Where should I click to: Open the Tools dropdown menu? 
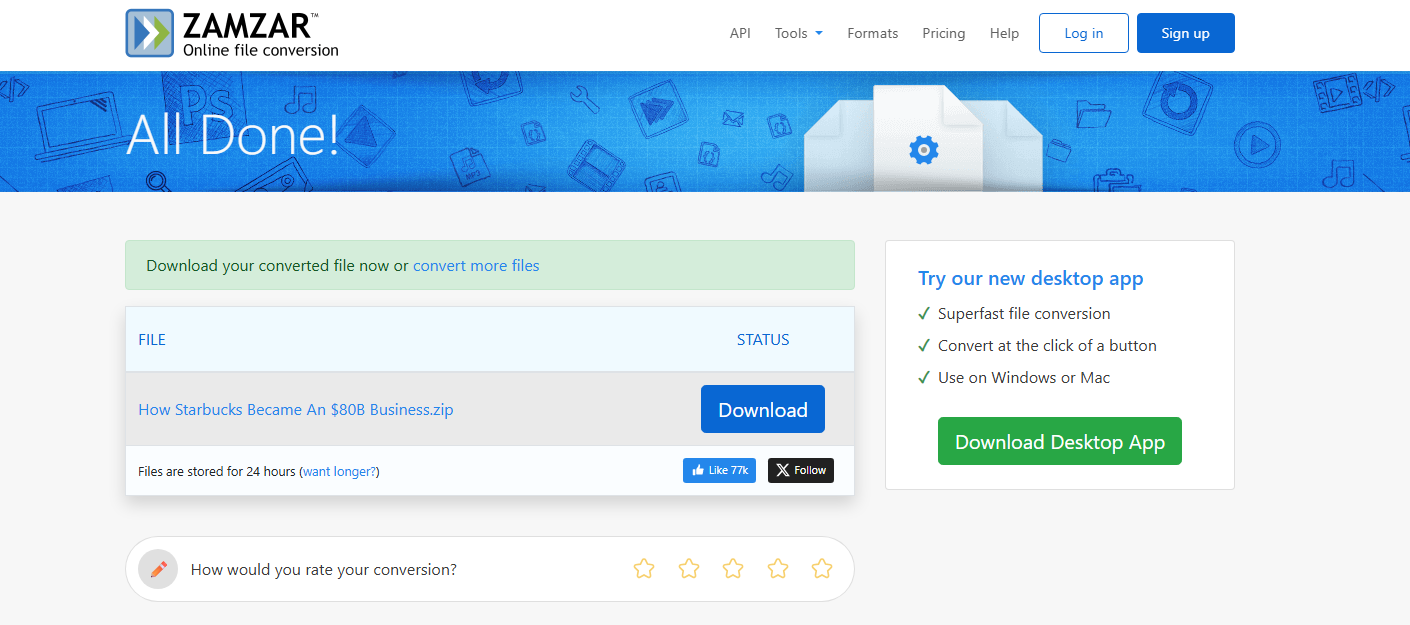(x=799, y=33)
